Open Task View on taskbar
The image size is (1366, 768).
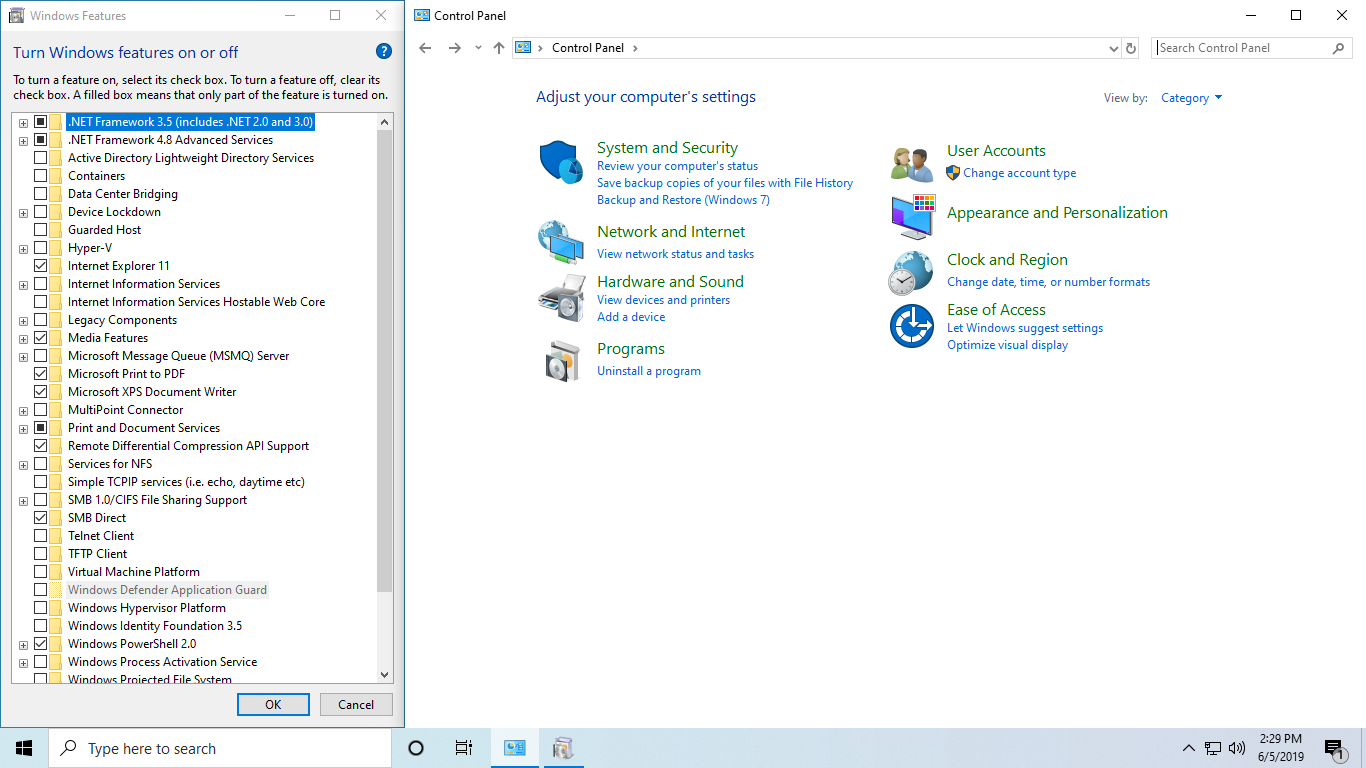coord(463,748)
